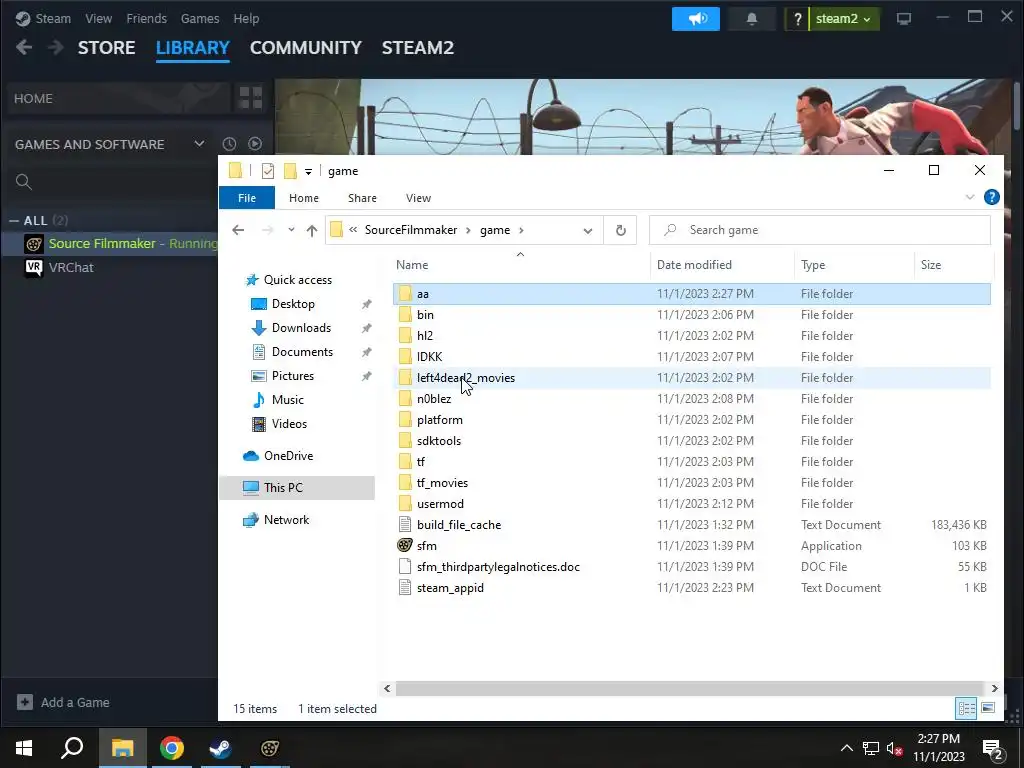
Task: Open steam2 account dropdown
Action: [x=844, y=19]
